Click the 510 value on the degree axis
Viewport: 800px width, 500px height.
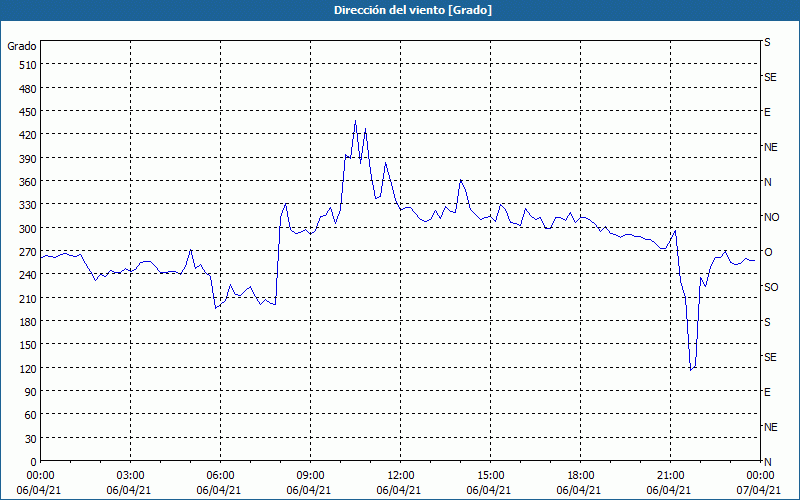coord(29,65)
